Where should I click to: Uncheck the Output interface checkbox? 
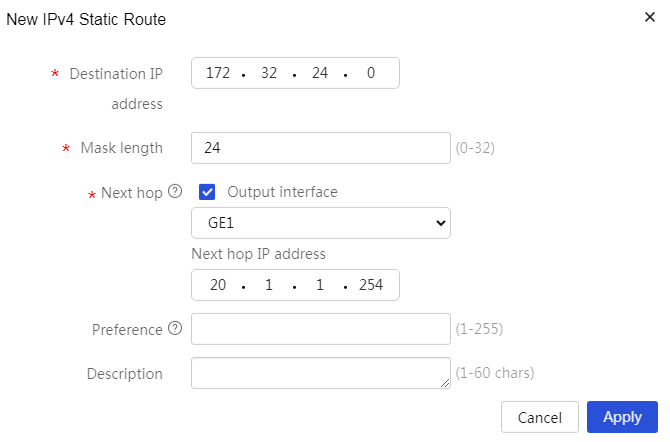(x=207, y=192)
